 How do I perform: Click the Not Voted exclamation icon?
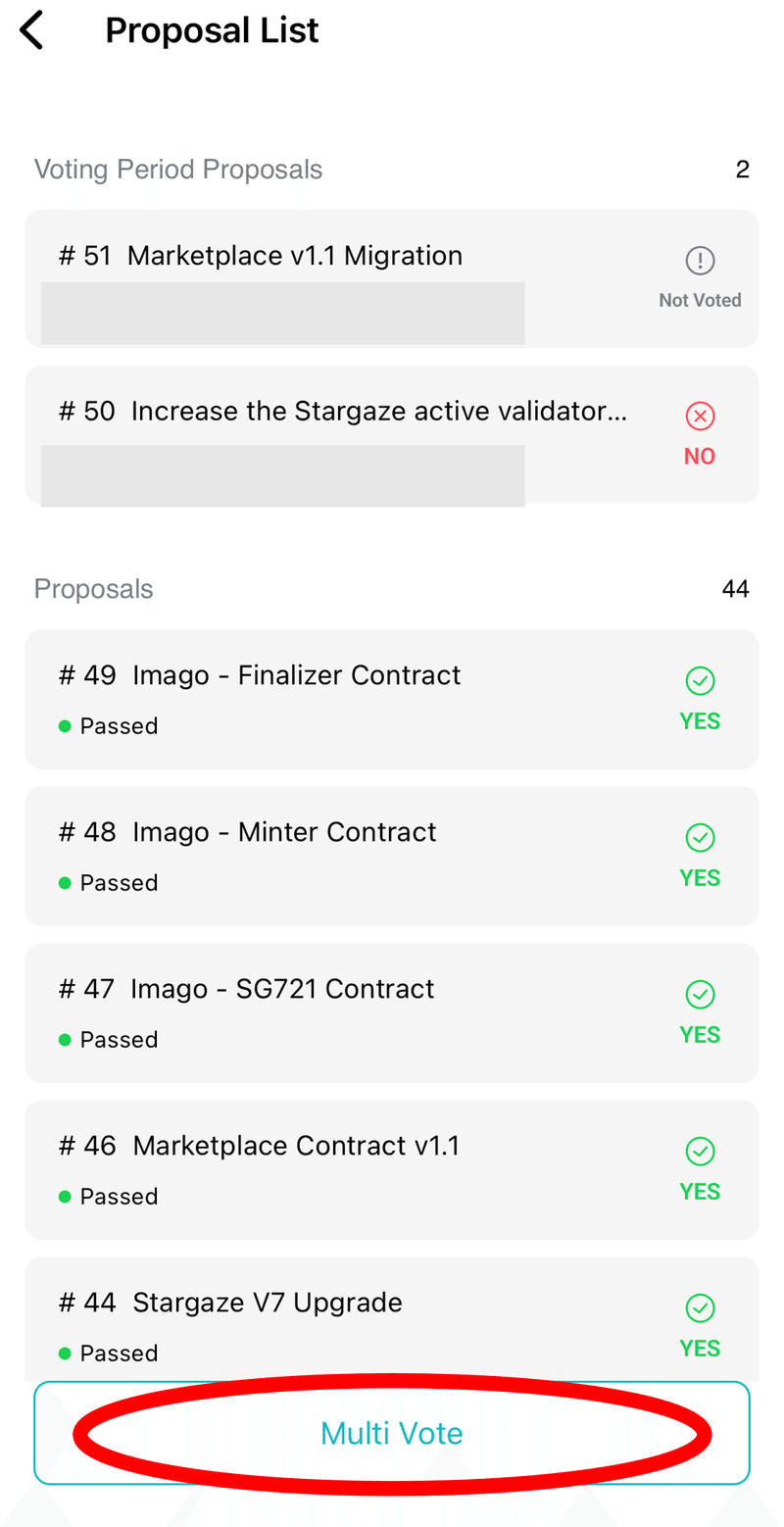[x=700, y=261]
